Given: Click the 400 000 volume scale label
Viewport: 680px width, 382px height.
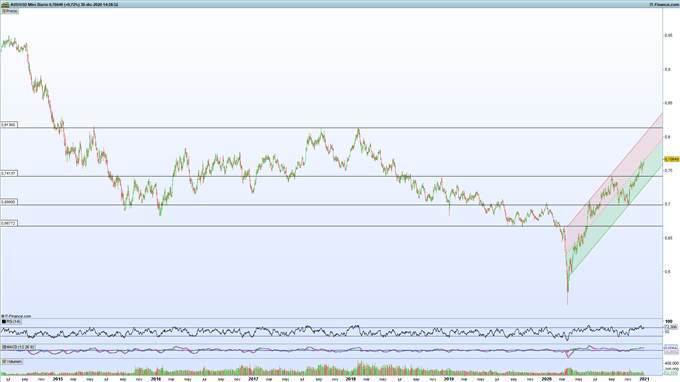Looking at the screenshot, I should (671, 363).
